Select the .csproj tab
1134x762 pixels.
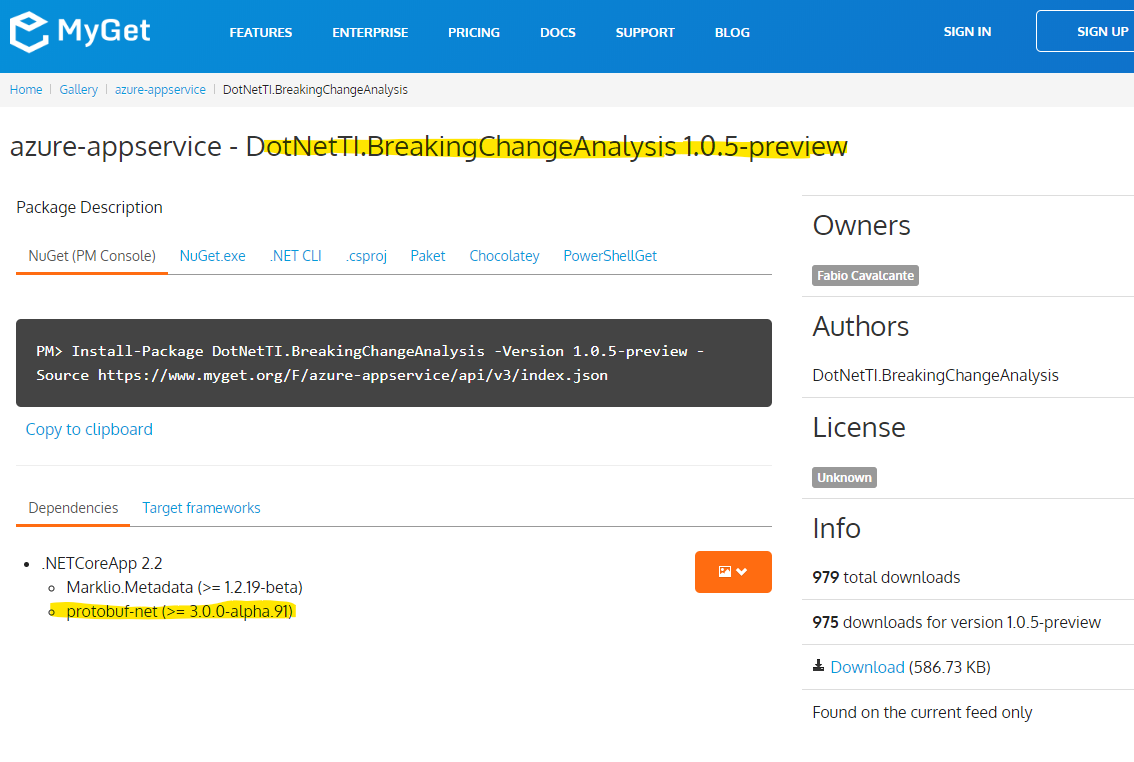tap(366, 256)
